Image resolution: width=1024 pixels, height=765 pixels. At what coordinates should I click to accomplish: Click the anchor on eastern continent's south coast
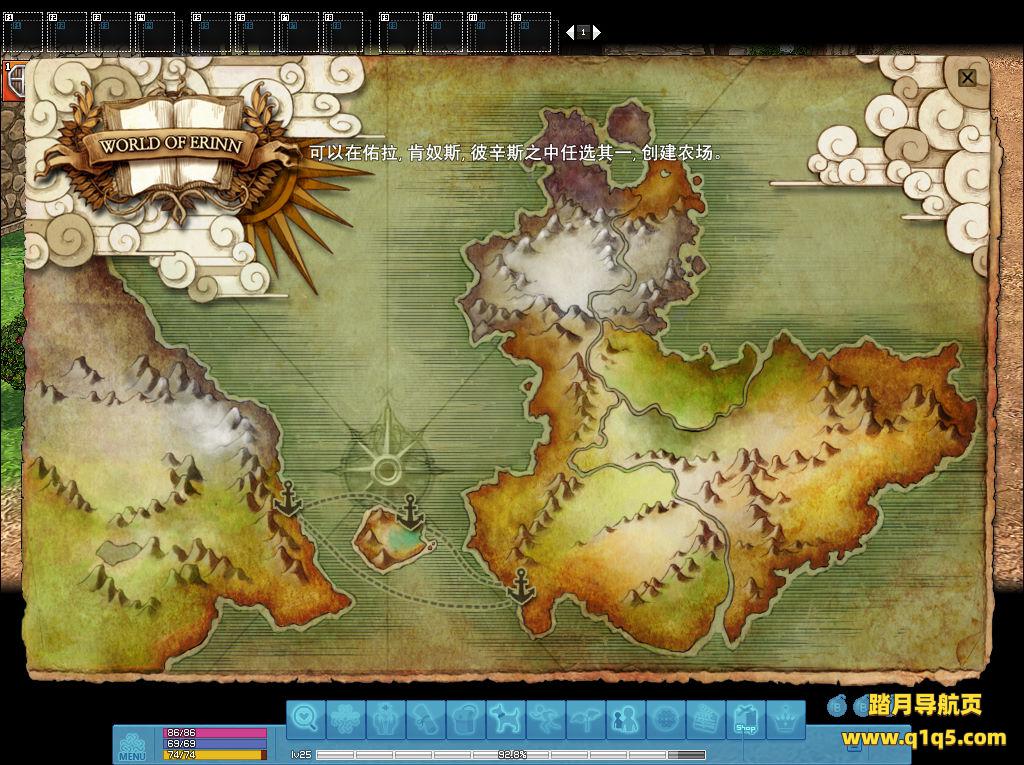pos(521,587)
